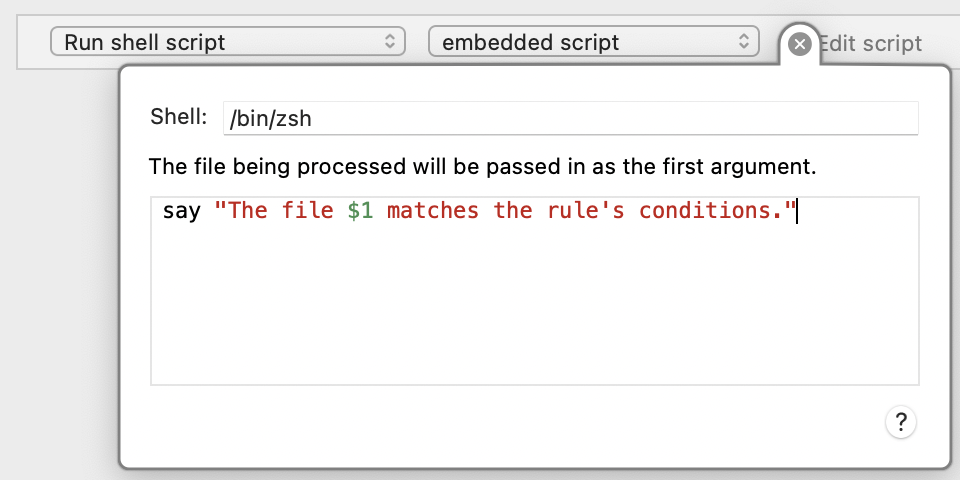The image size is (960, 480).
Task: Click the word matches in the script
Action: tap(433, 211)
